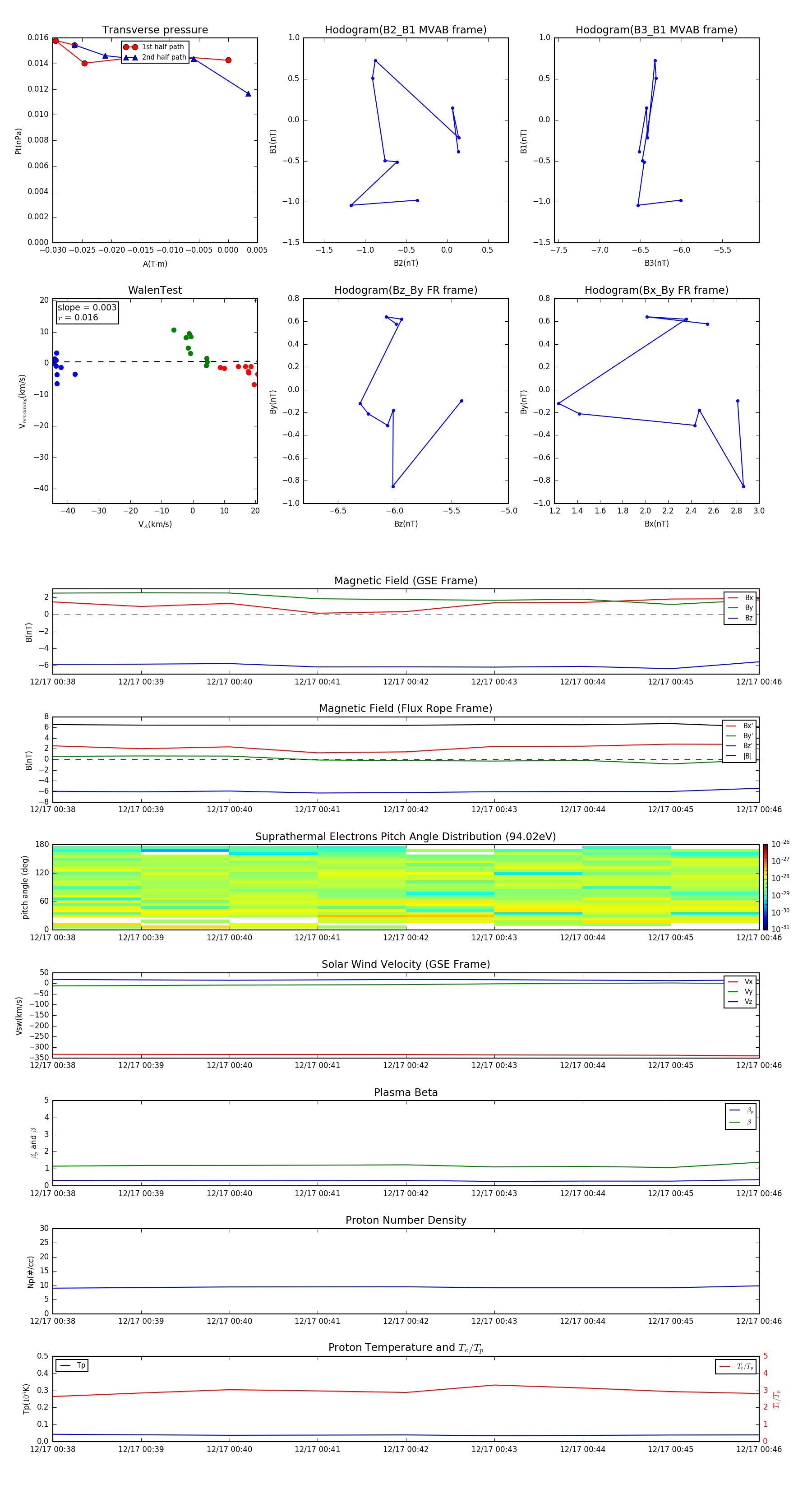812x1489 pixels.
Task: Click the 'Vz' entry in velocity legend
Action: 740,1002
